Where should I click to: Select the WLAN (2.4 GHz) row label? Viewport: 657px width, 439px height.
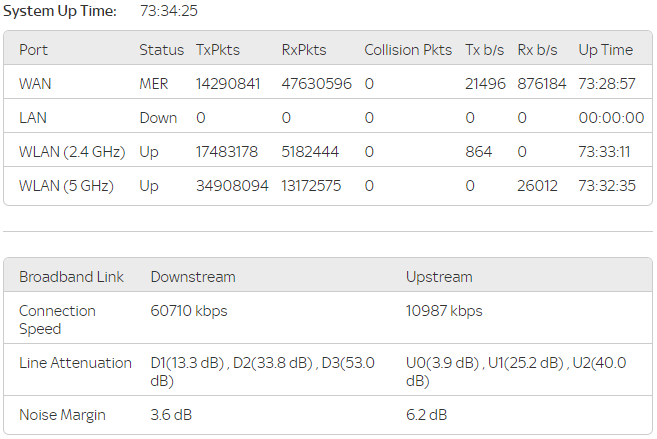71,152
